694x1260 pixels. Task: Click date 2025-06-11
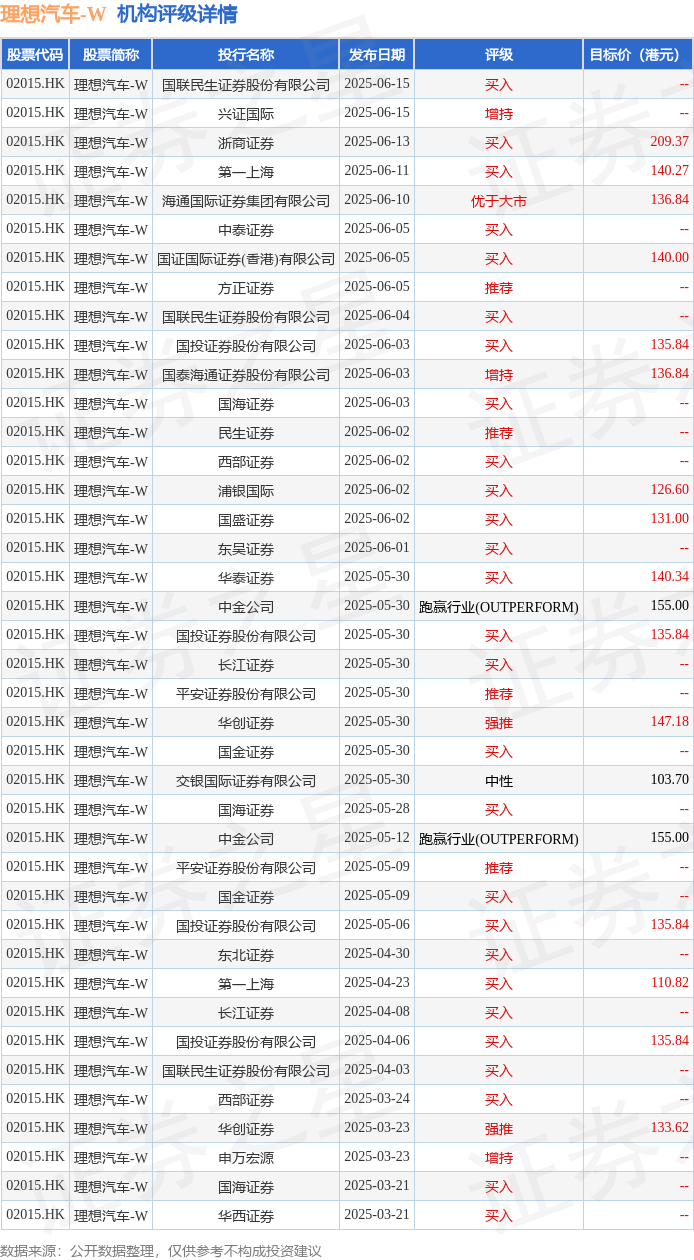click(377, 171)
